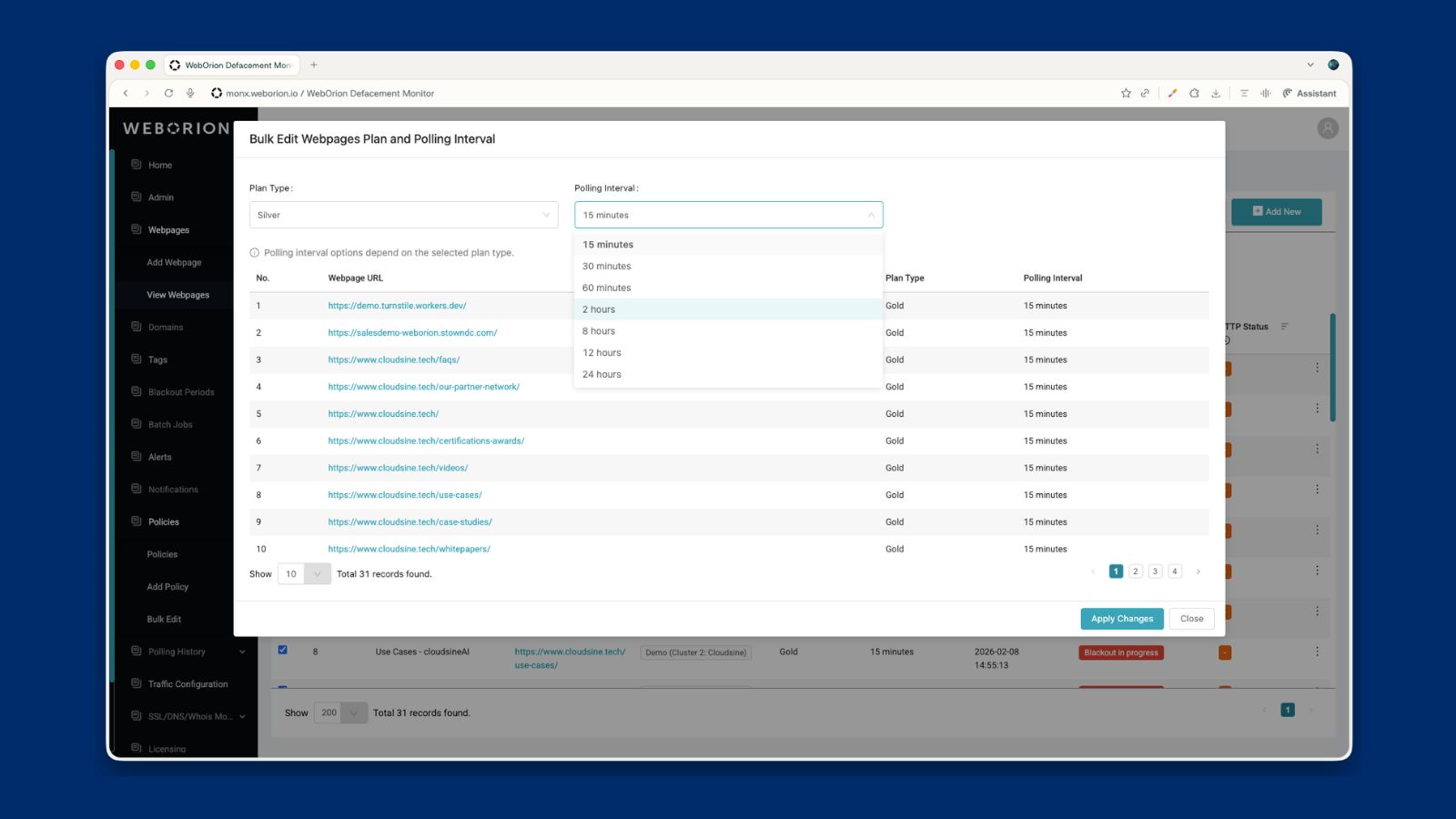Choose 24 hours from interval list
Image resolution: width=1456 pixels, height=819 pixels.
[602, 374]
